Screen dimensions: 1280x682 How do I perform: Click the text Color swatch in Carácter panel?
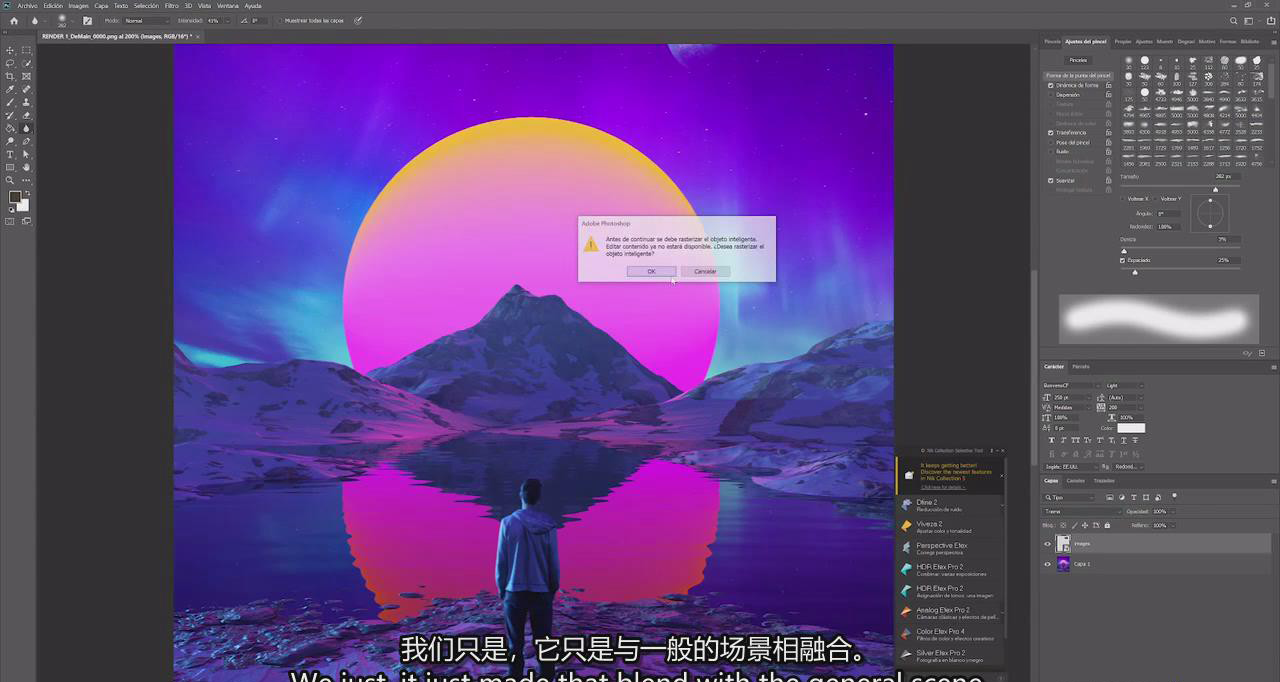[1131, 428]
